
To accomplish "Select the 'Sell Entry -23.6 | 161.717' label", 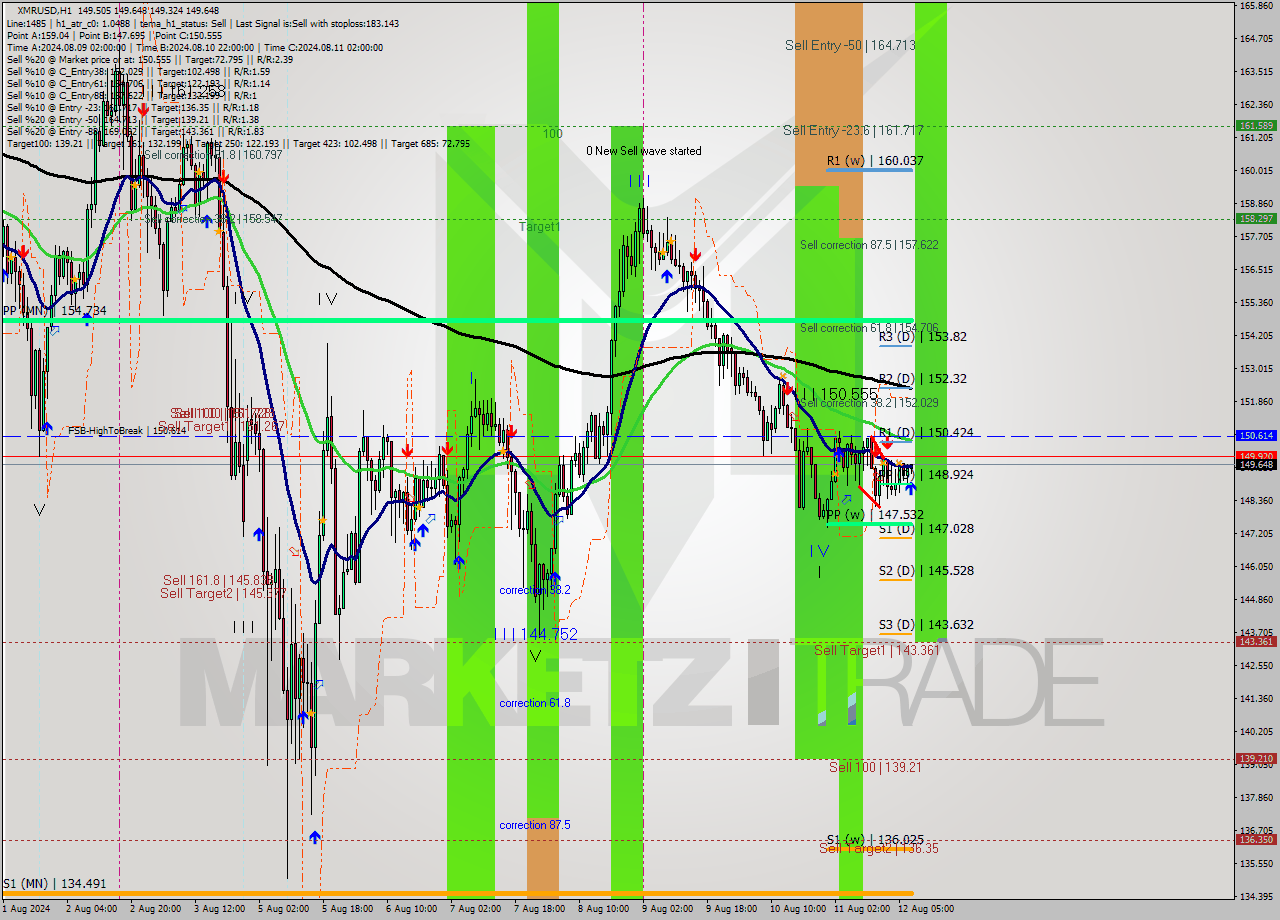I will [853, 131].
